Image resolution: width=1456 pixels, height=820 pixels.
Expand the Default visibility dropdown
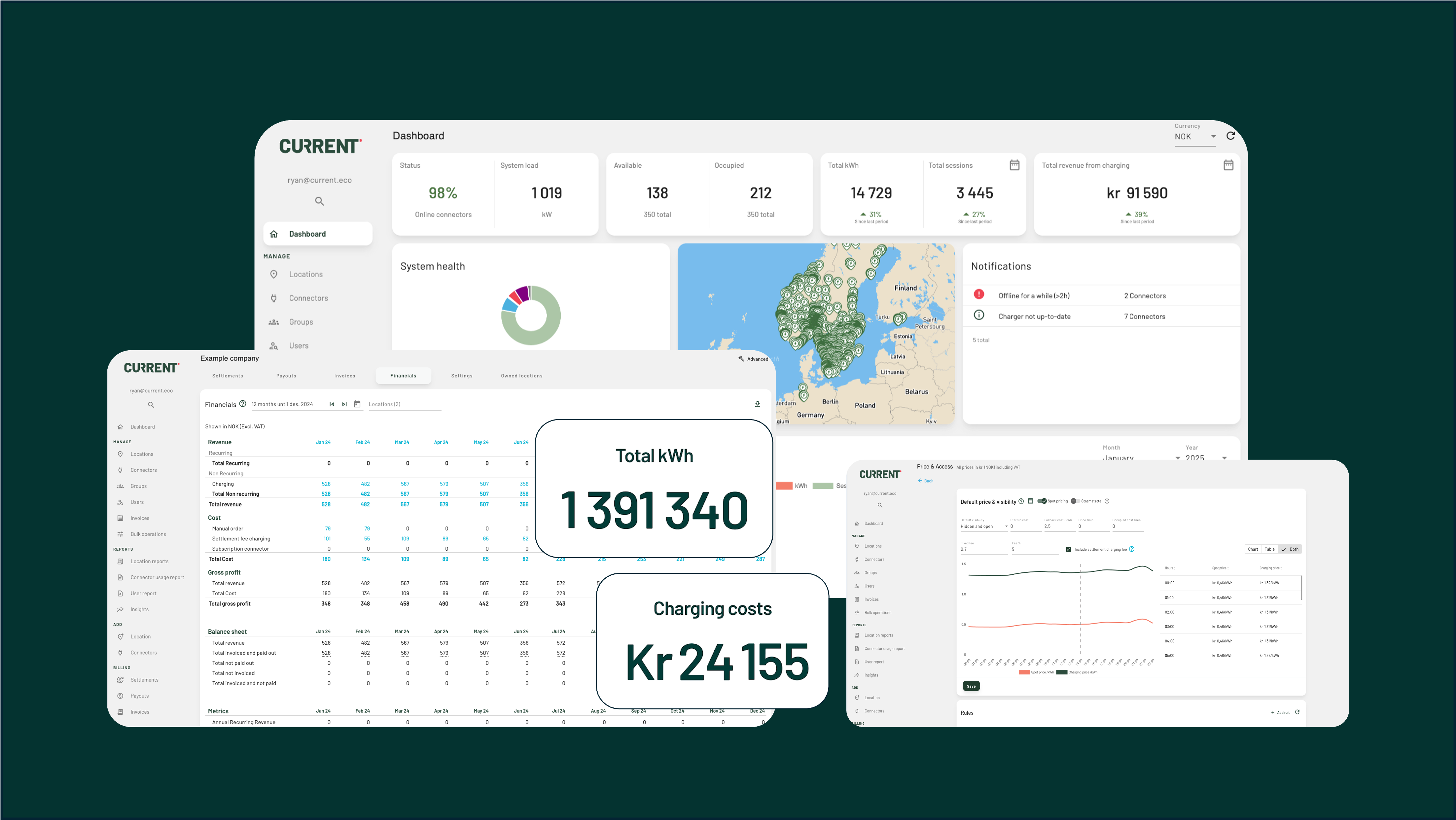pos(984,527)
